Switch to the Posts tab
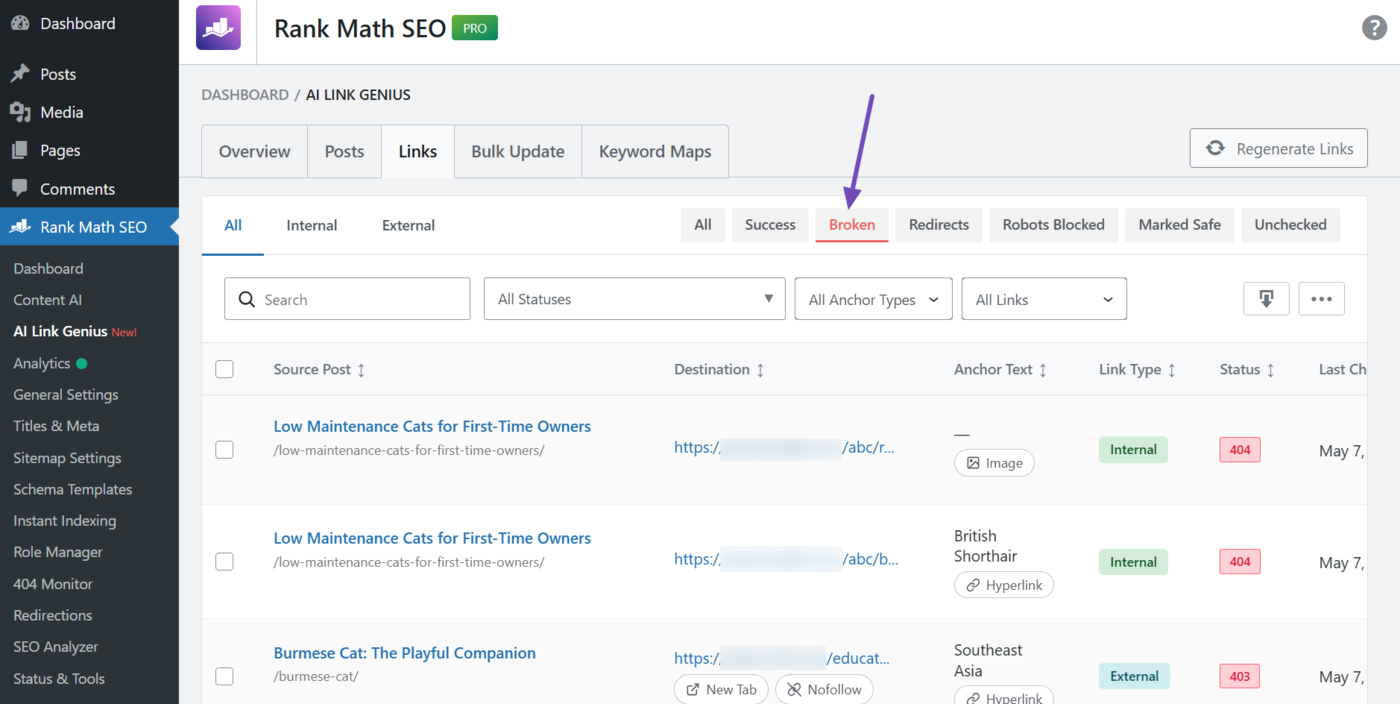Screen dimensions: 1400x704 (x=344, y=151)
